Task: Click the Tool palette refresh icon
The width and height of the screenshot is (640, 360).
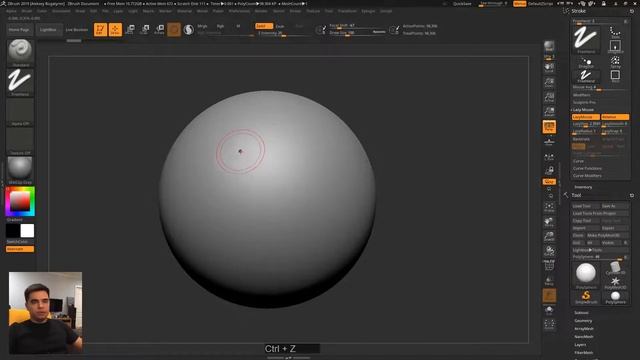Action: click(x=631, y=196)
